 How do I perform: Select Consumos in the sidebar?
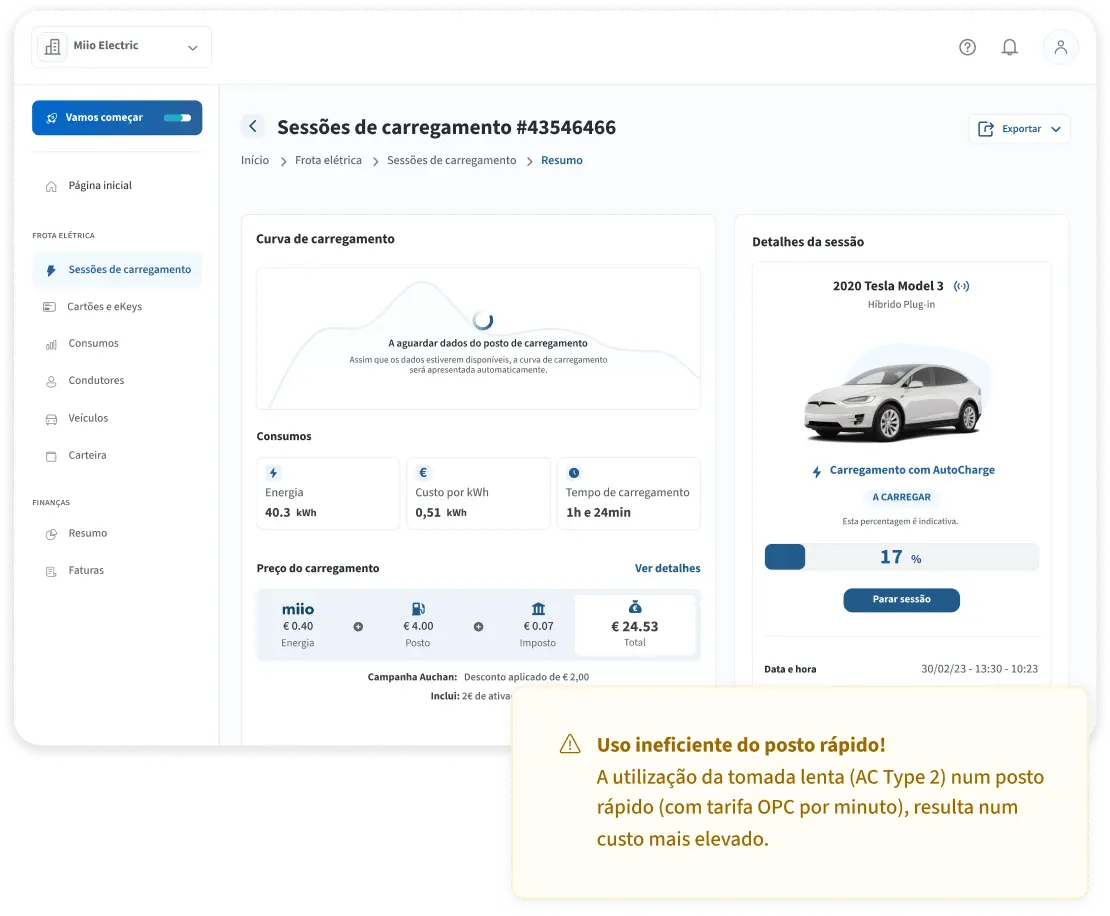pyautogui.click(x=93, y=344)
